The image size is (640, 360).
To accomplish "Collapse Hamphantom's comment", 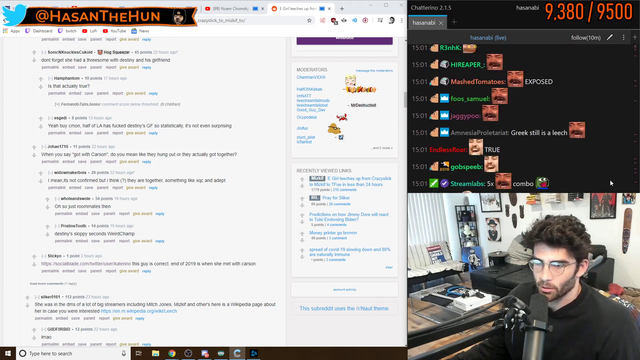I will (50, 78).
